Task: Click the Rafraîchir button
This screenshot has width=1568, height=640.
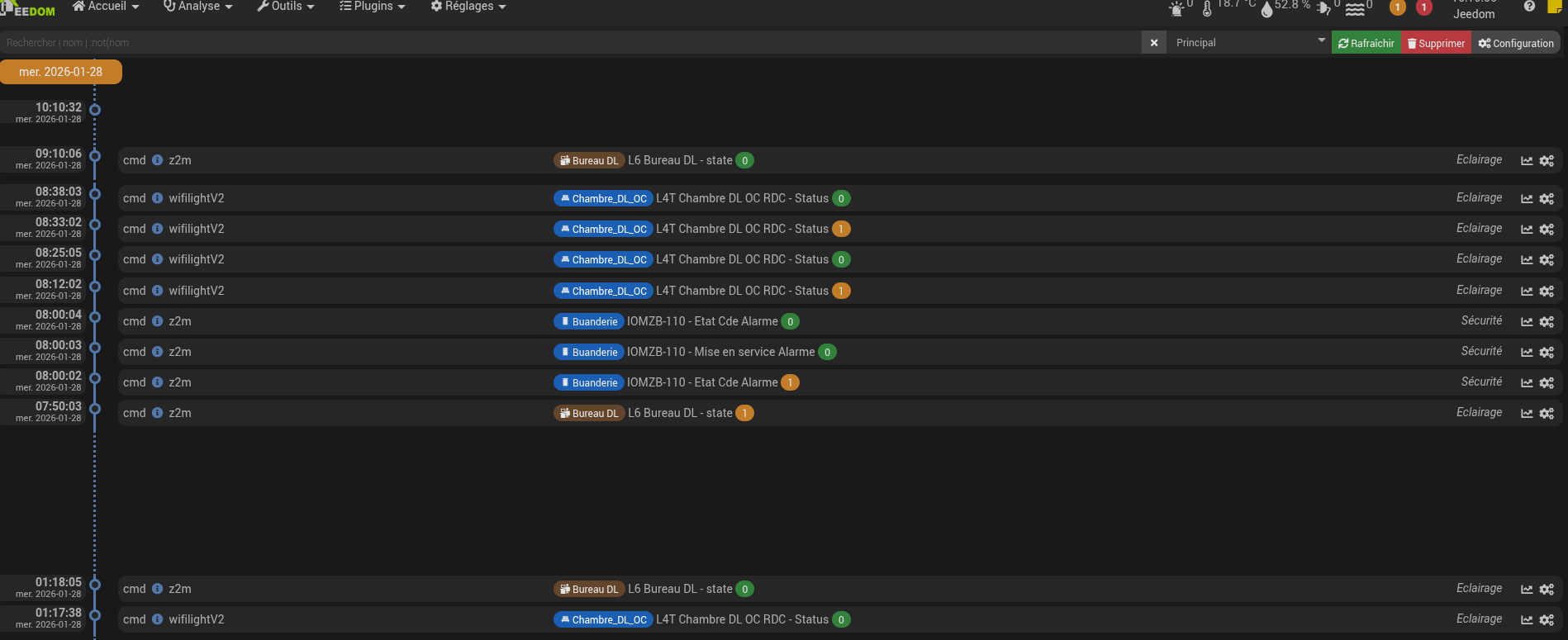Action: [1366, 43]
